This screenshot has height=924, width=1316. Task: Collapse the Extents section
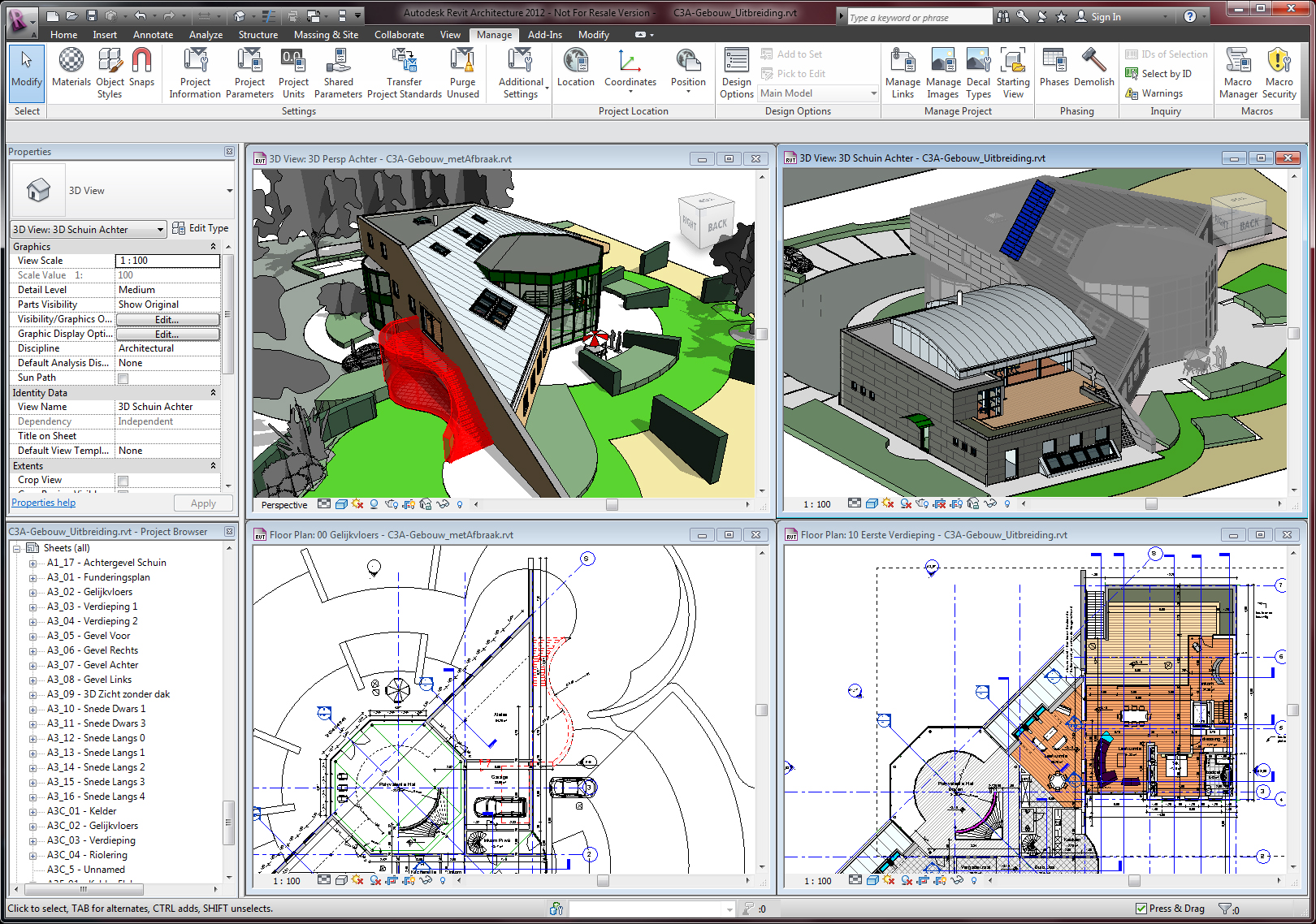(x=214, y=465)
